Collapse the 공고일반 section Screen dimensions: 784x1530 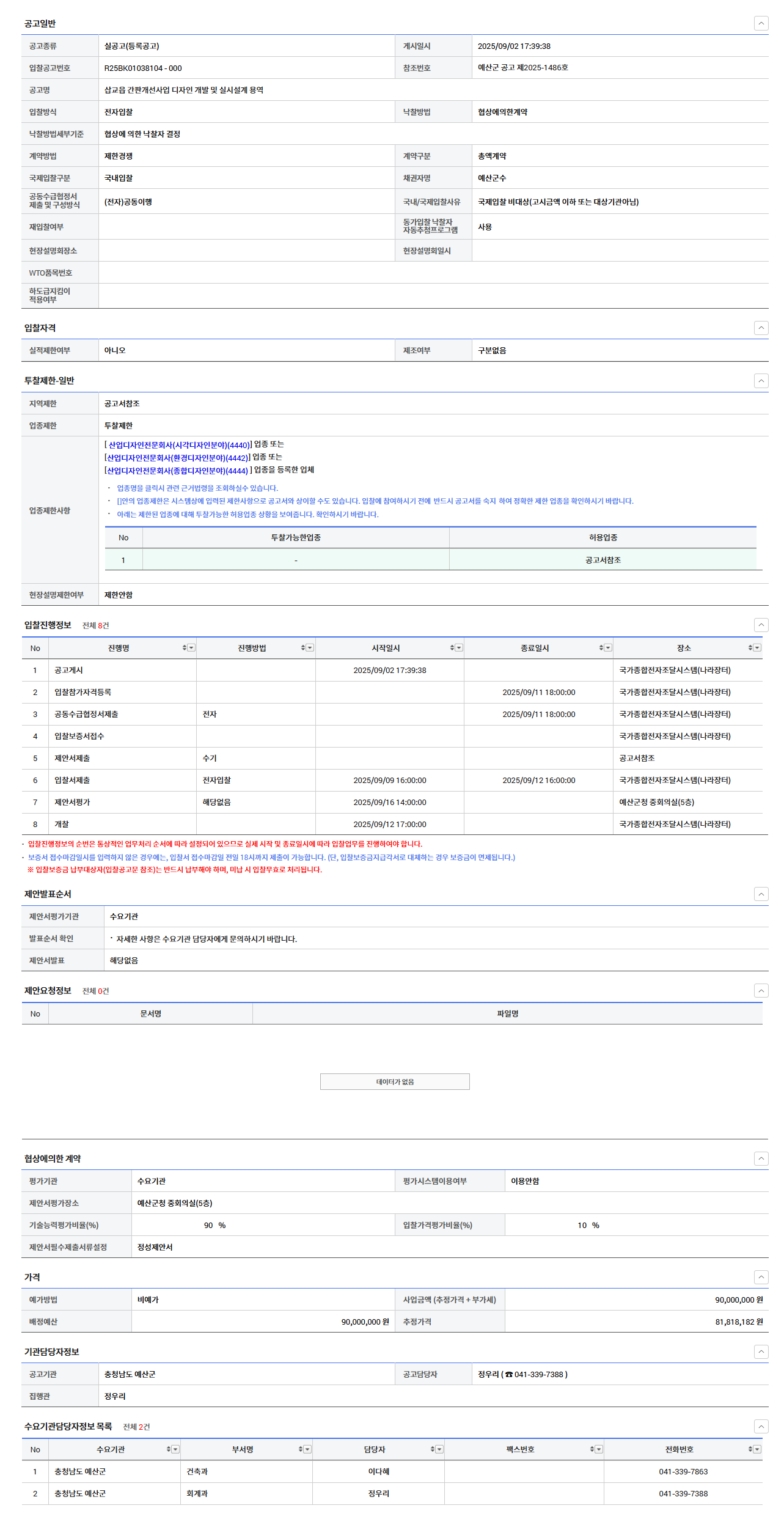coord(761,23)
